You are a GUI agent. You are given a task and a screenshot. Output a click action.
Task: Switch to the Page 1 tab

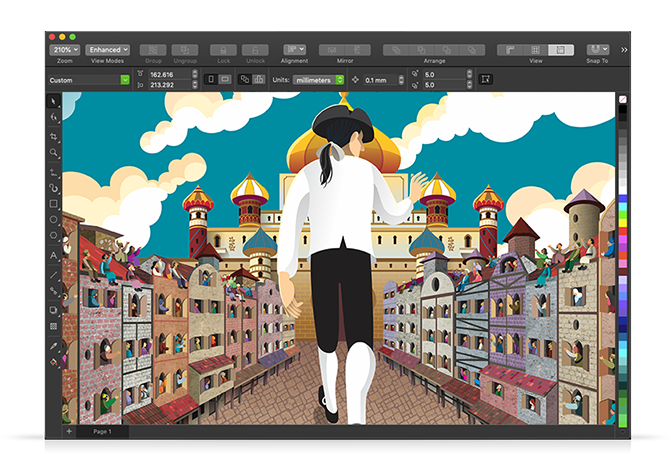(102, 431)
